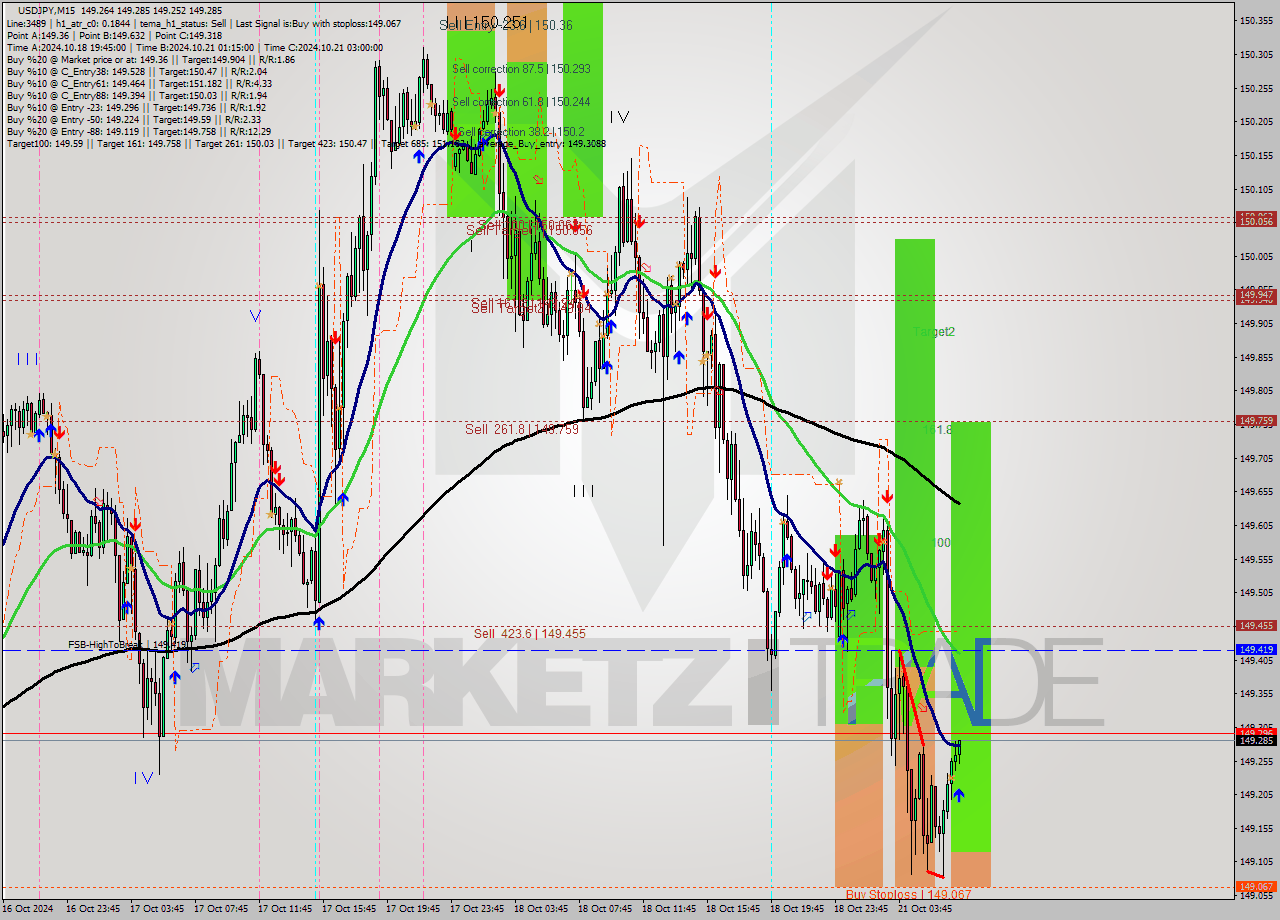Image resolution: width=1280 pixels, height=920 pixels.
Task: Select the black 'I I I' wave label
Action: tap(583, 491)
